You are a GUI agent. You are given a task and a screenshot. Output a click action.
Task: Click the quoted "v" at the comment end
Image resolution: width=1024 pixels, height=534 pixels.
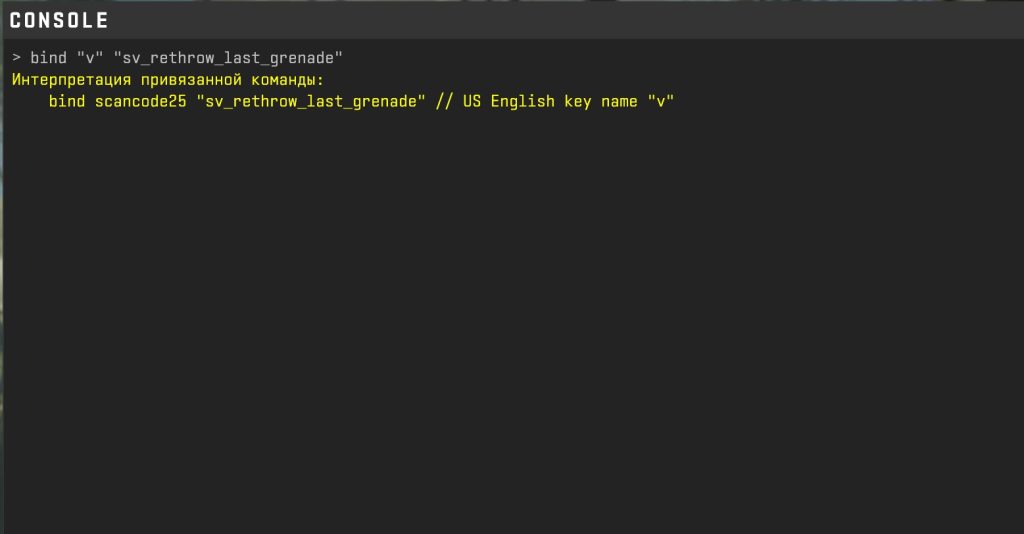tap(661, 102)
